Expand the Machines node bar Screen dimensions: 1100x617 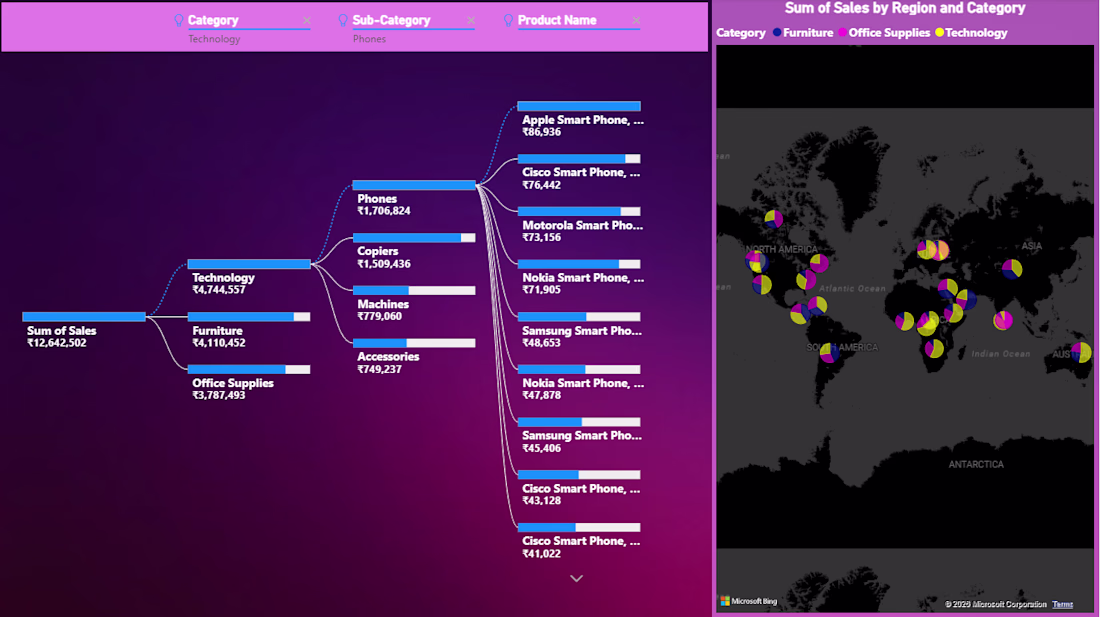click(x=414, y=290)
